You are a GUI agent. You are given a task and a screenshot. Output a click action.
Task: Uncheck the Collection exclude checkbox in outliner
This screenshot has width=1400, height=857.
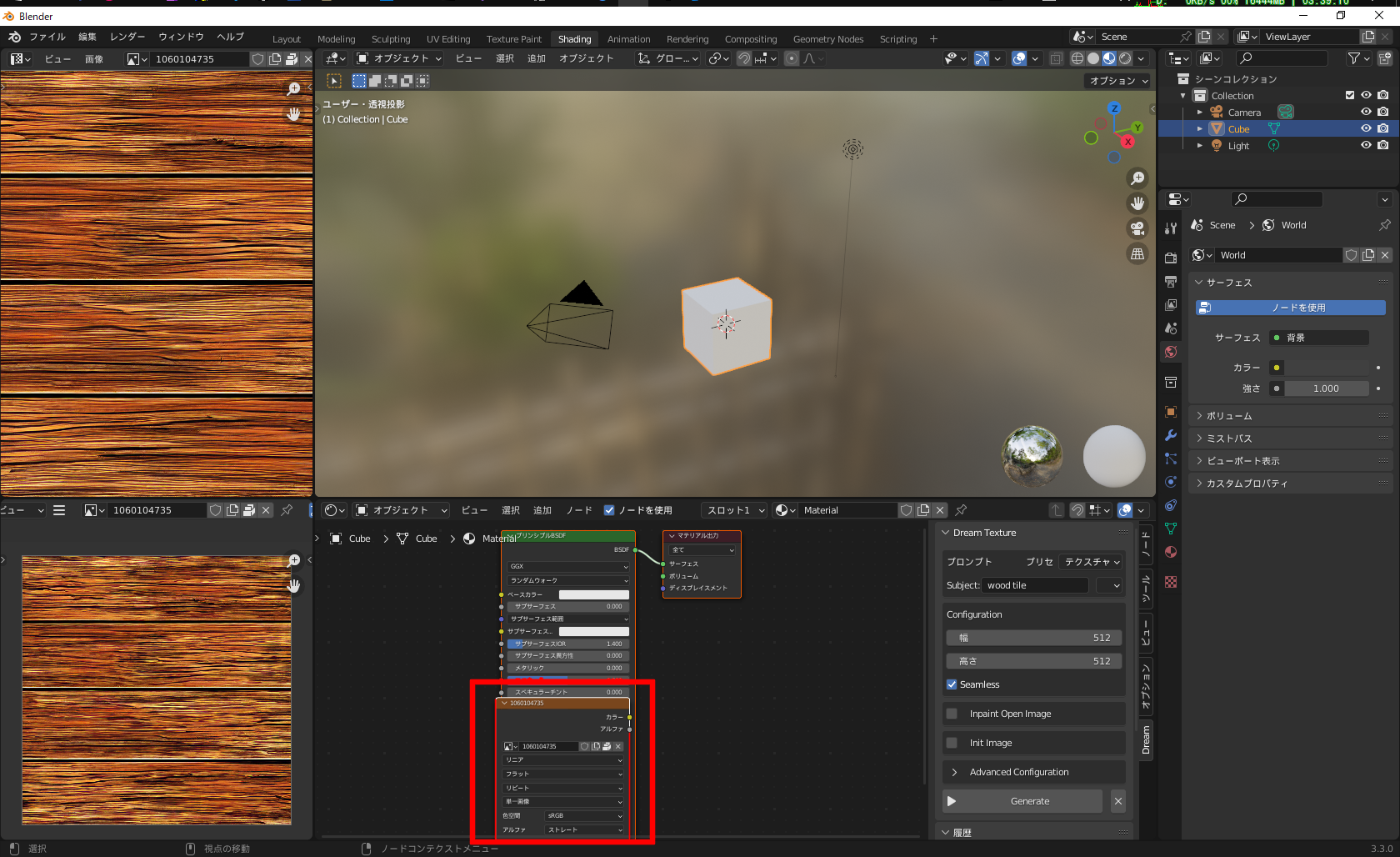(1350, 95)
